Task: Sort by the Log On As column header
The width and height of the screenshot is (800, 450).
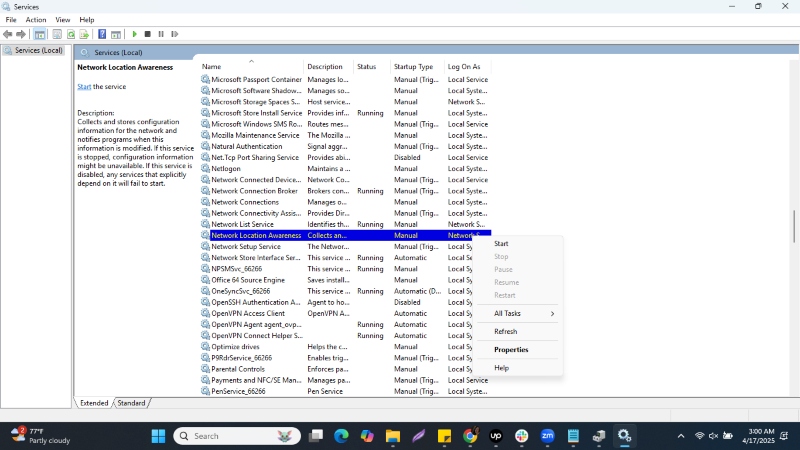Action: (467, 66)
